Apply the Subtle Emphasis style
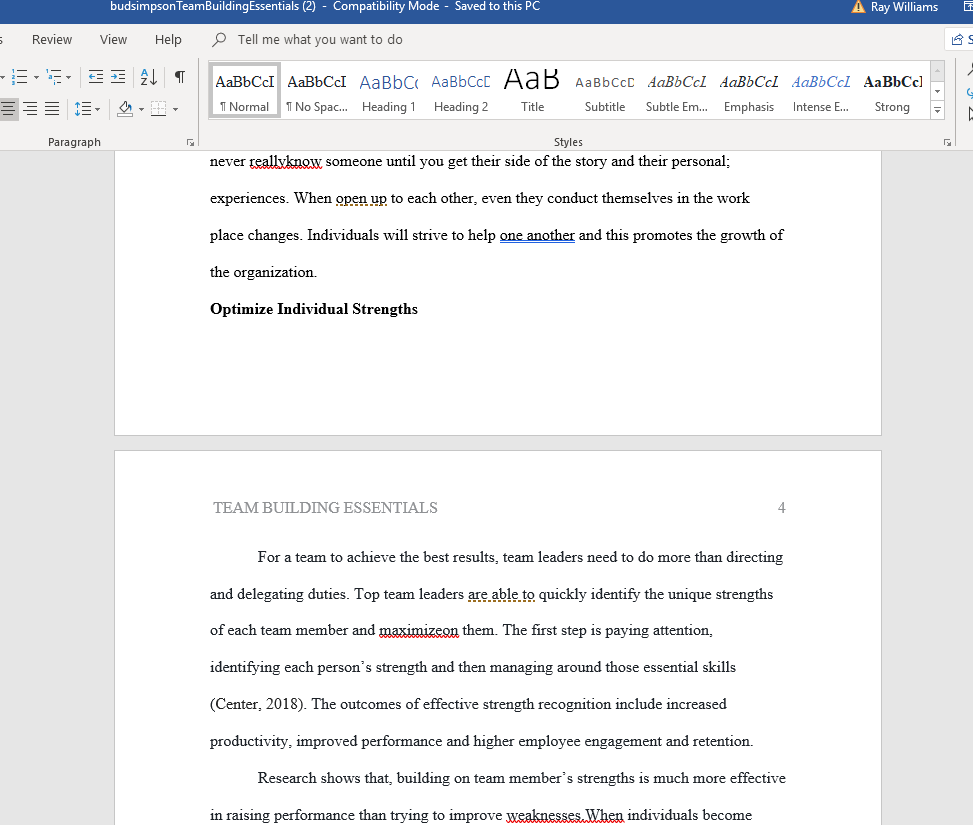The height and width of the screenshot is (825, 973). tap(677, 90)
